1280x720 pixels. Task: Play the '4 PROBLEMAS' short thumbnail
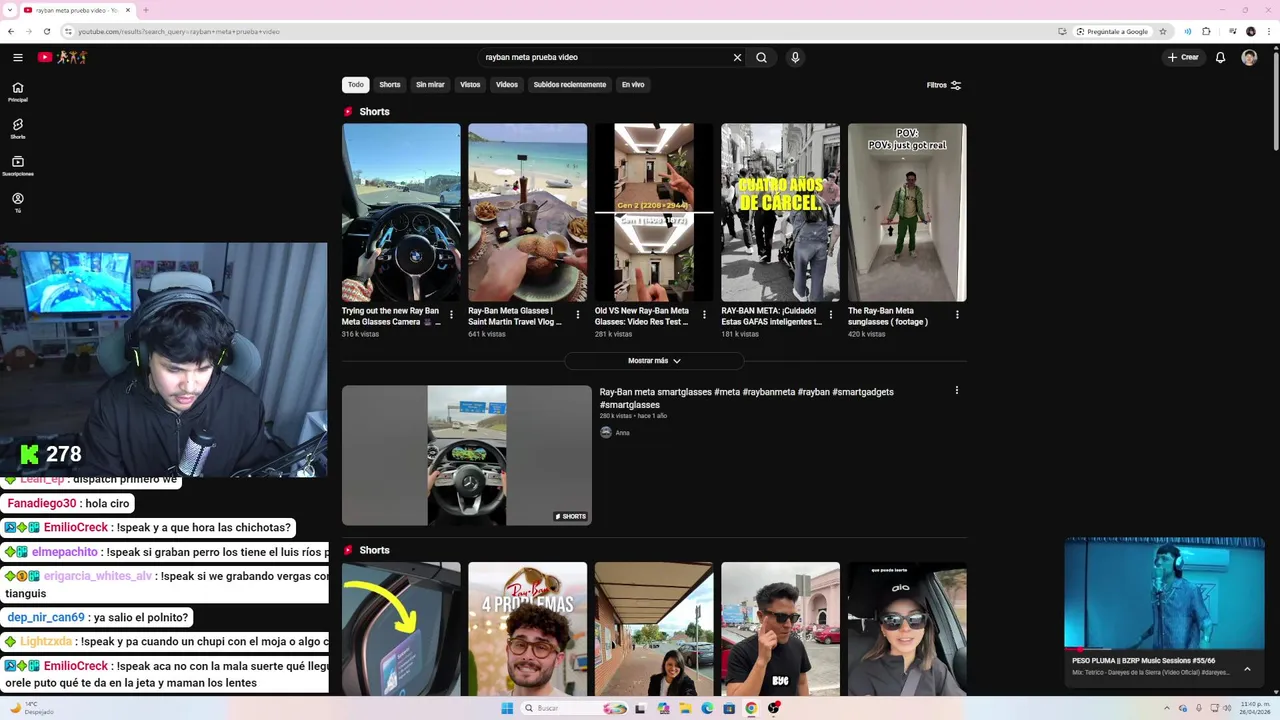tap(527, 629)
